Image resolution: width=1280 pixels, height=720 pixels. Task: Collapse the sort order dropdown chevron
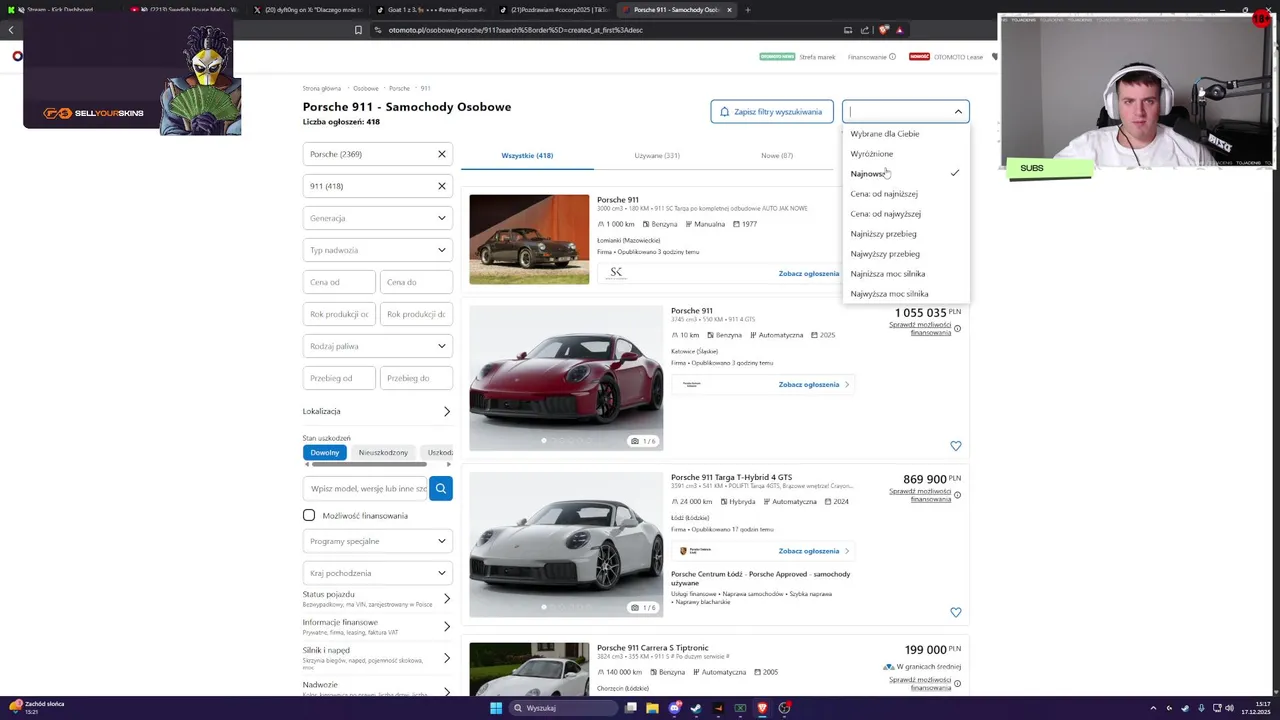958,112
